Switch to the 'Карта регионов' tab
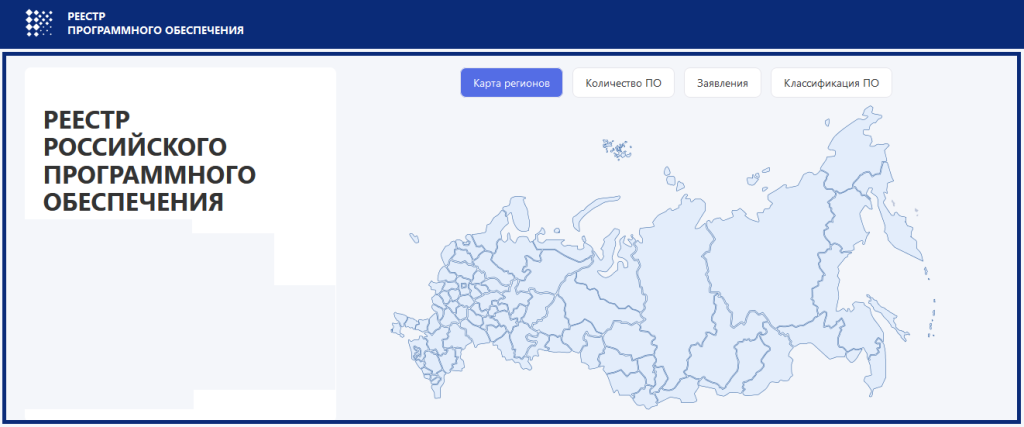1024x427 pixels. coord(511,83)
